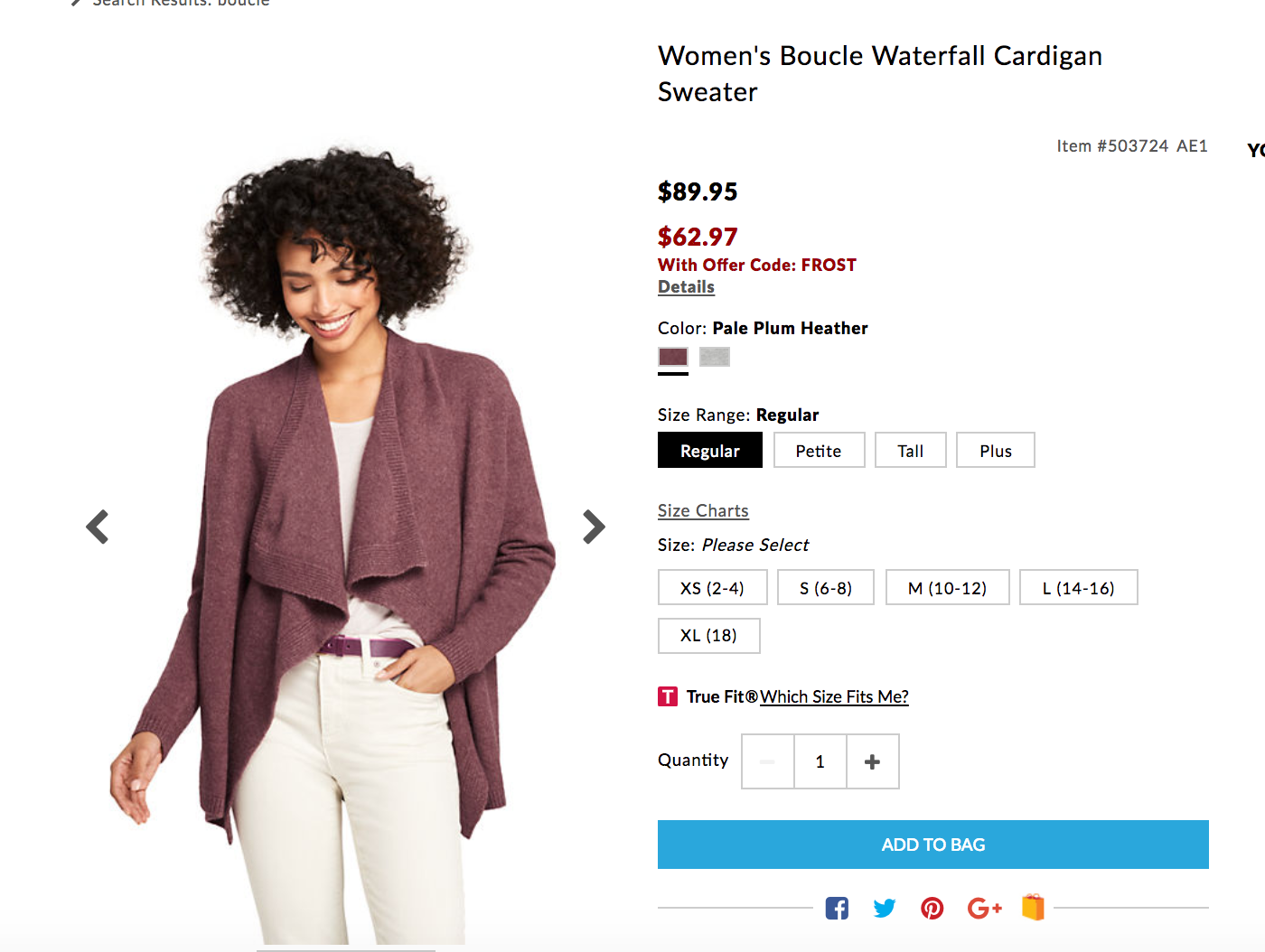This screenshot has height=952, width=1265.
Task: Share product on Twitter
Action: 885,908
